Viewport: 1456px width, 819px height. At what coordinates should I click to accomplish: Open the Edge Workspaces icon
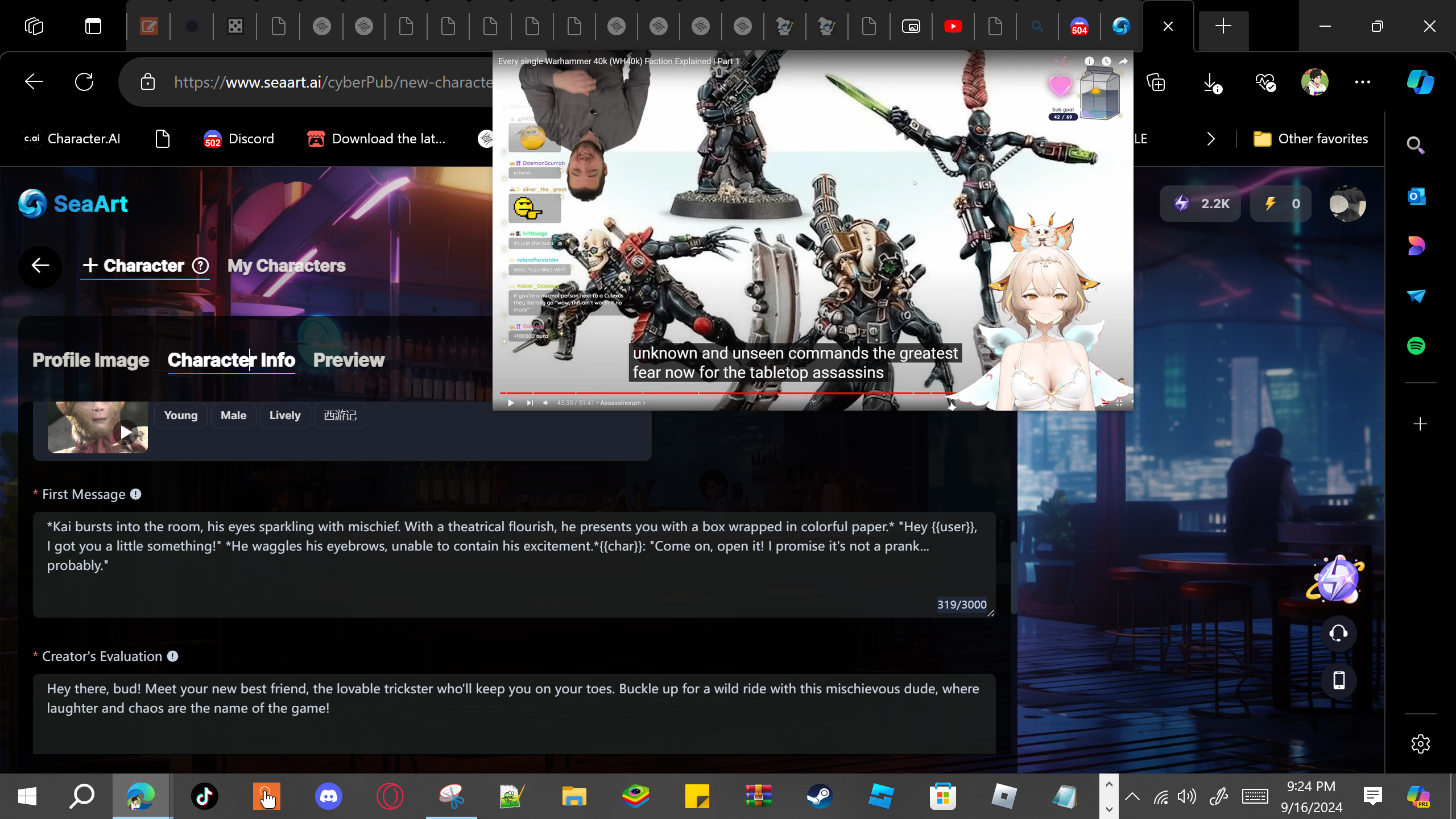point(34,26)
